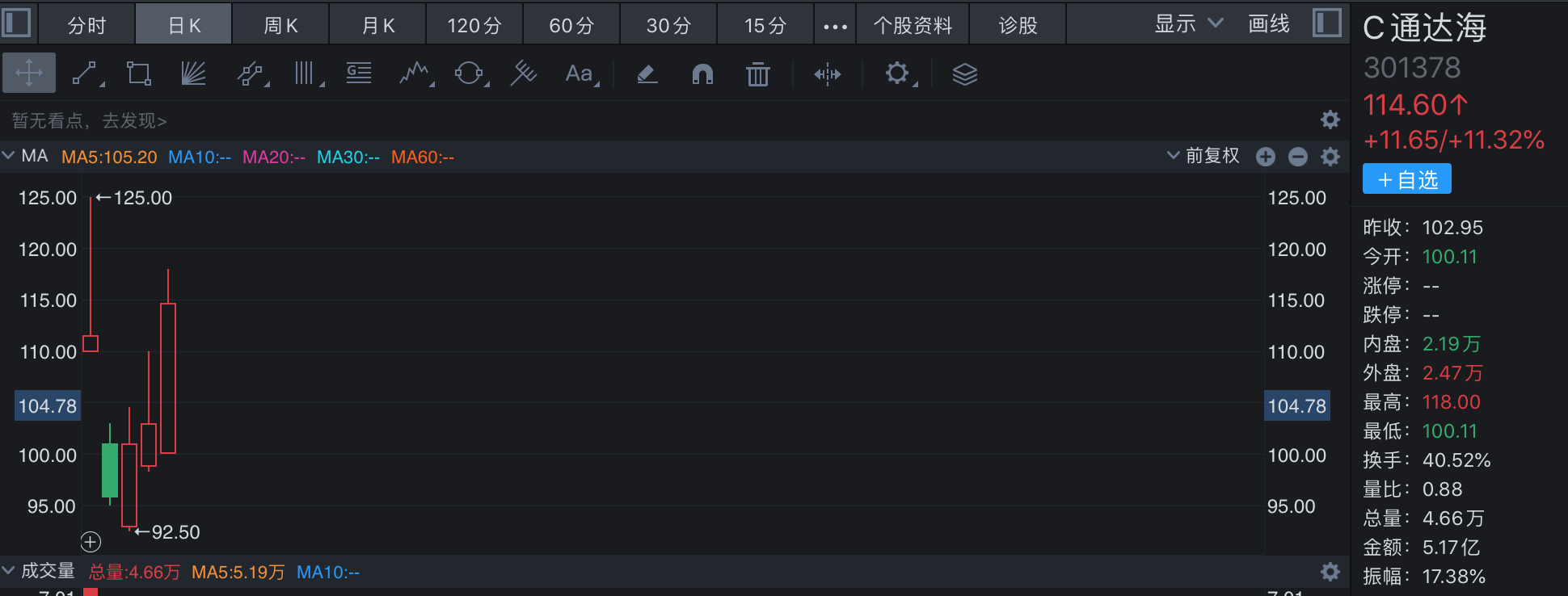This screenshot has width=1568, height=596.
Task: Activate the eraser tool
Action: pyautogui.click(x=647, y=74)
